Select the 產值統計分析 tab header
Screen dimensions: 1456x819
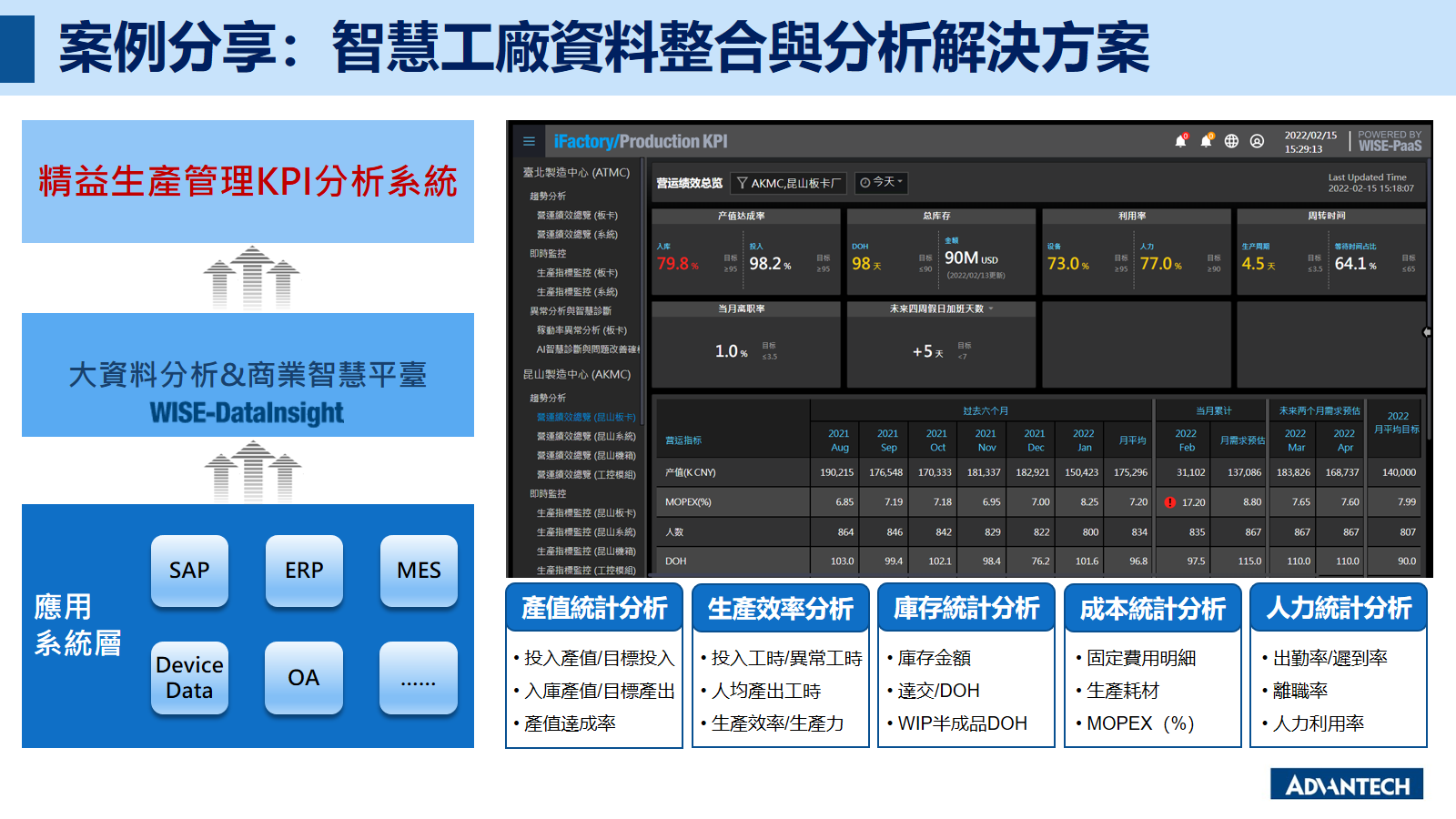pyautogui.click(x=594, y=608)
